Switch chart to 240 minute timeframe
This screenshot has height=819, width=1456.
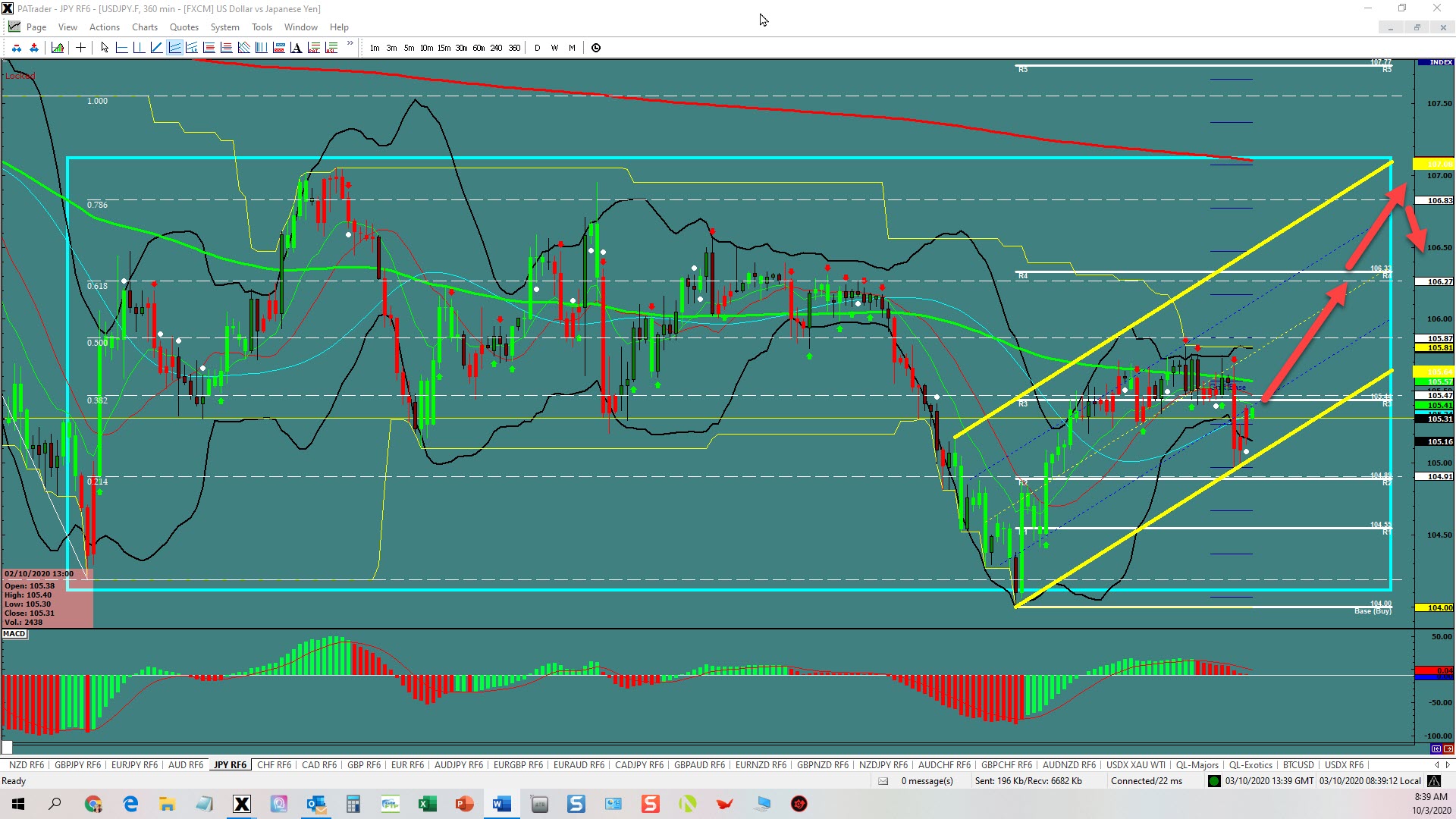click(x=496, y=48)
